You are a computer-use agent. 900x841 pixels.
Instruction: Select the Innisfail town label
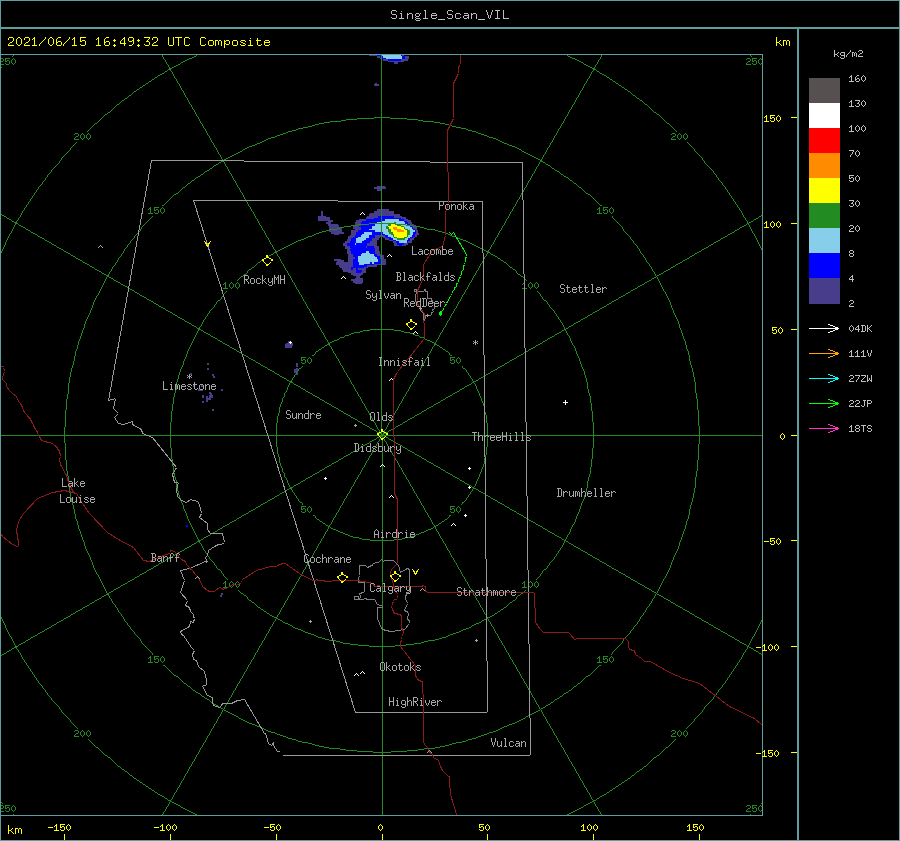pos(404,362)
